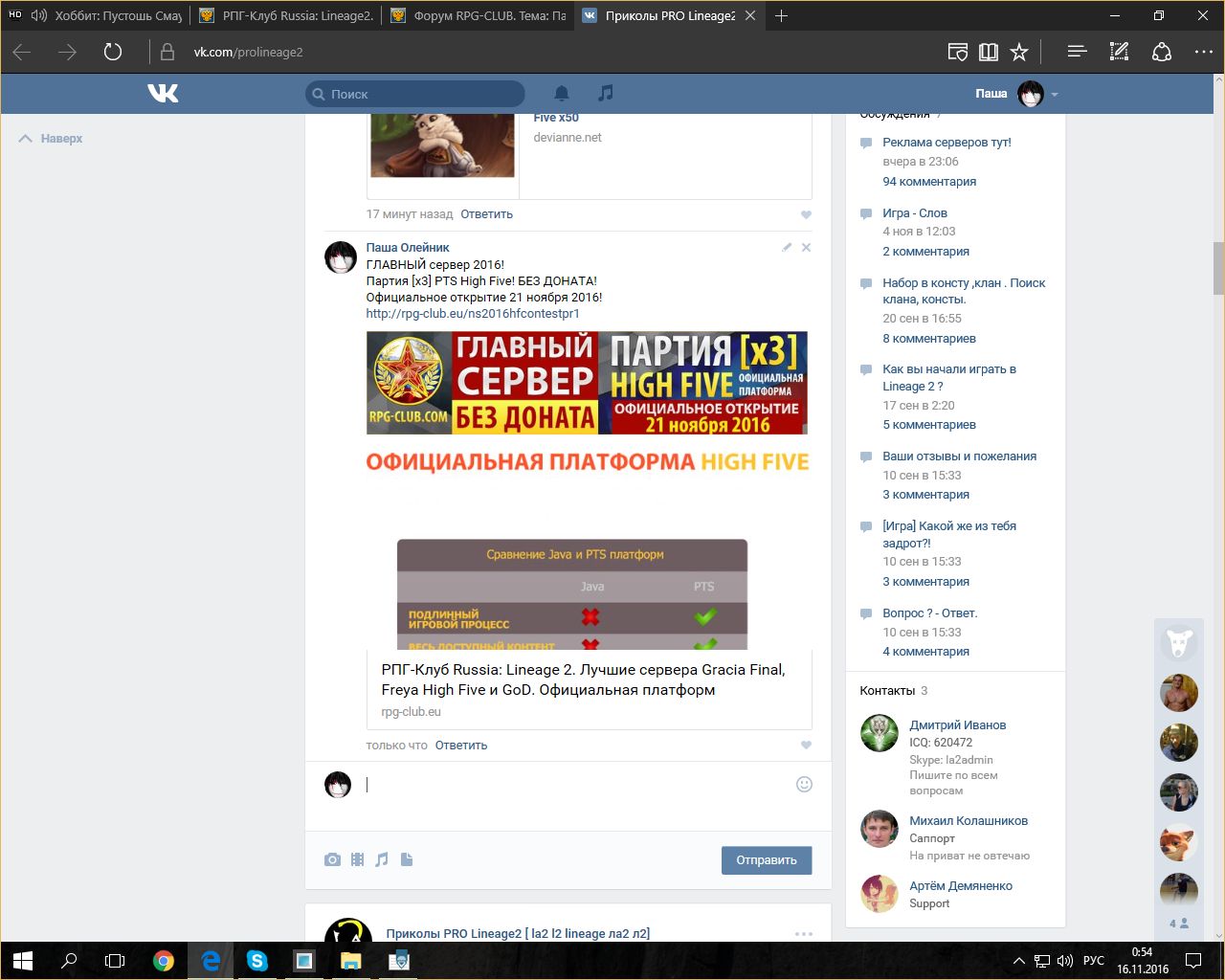Open the ГЛАВНЫЙ СЕРВЕР banner image

tap(587, 383)
